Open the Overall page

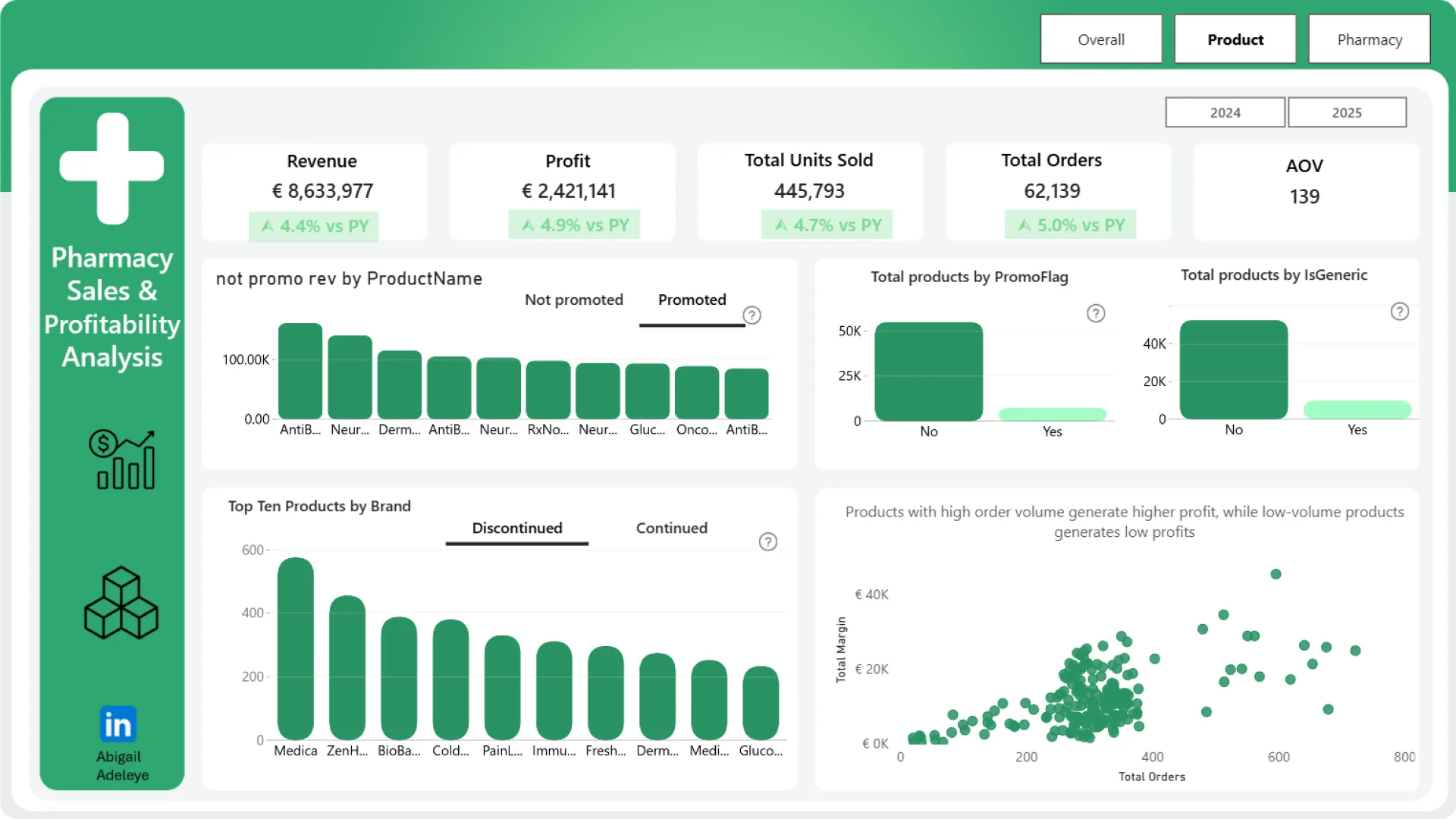click(1101, 39)
